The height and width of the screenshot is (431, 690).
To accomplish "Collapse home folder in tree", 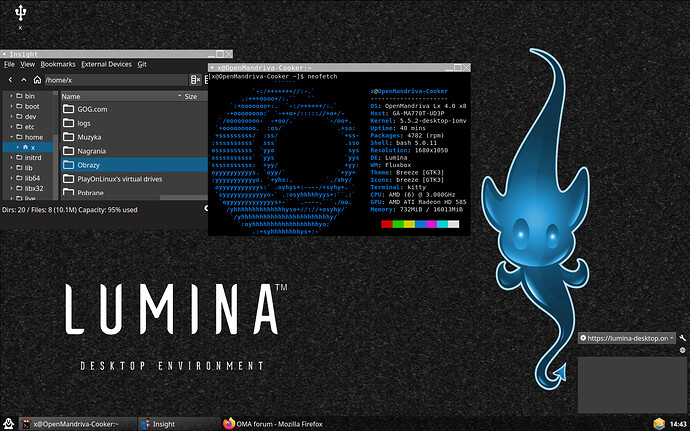I will pyautogui.click(x=11, y=137).
